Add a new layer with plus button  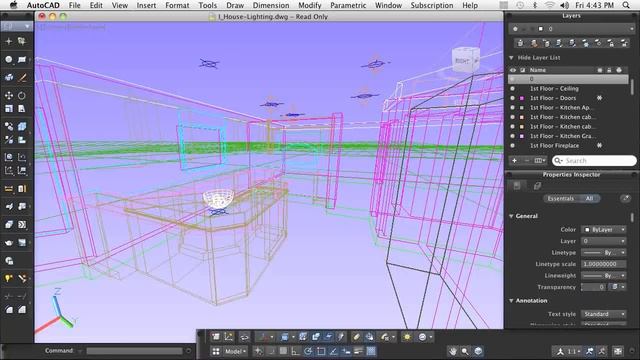514,161
